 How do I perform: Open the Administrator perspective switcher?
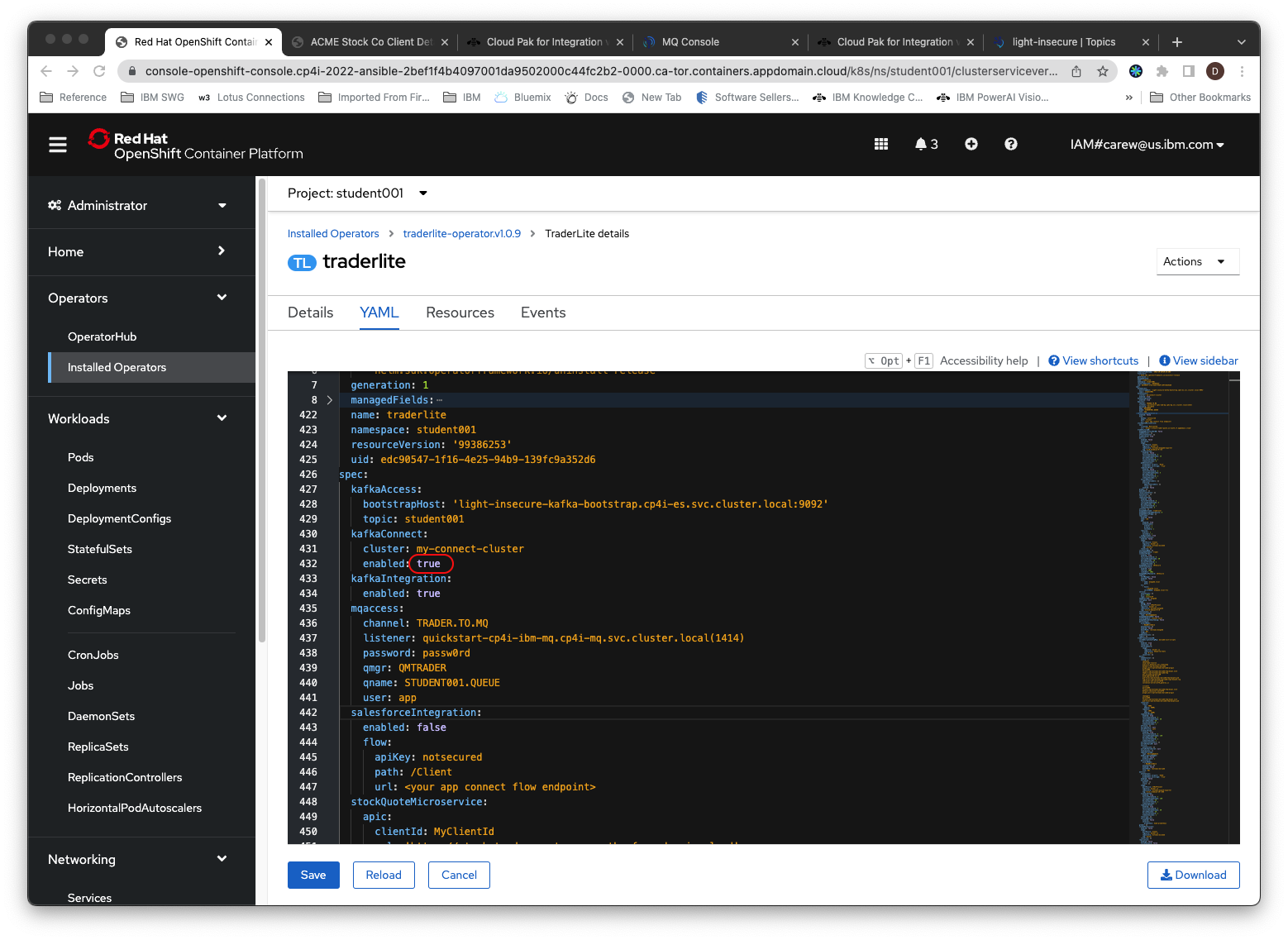click(x=137, y=205)
